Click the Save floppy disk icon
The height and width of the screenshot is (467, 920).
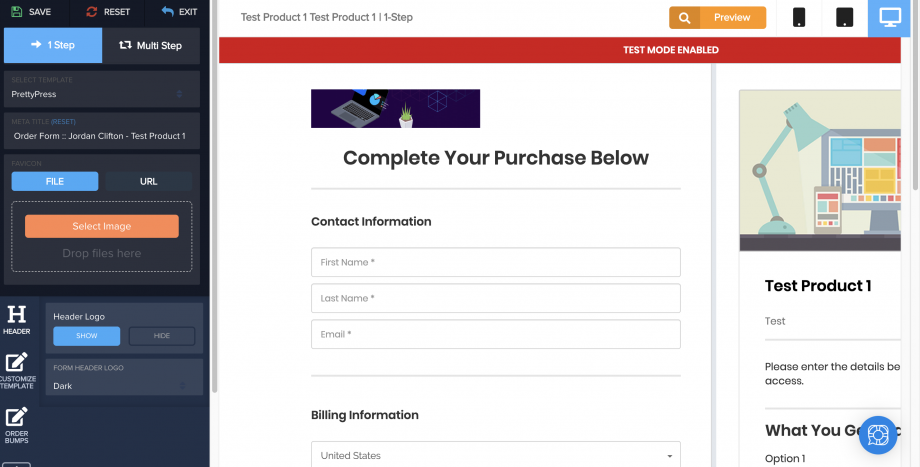tap(16, 12)
